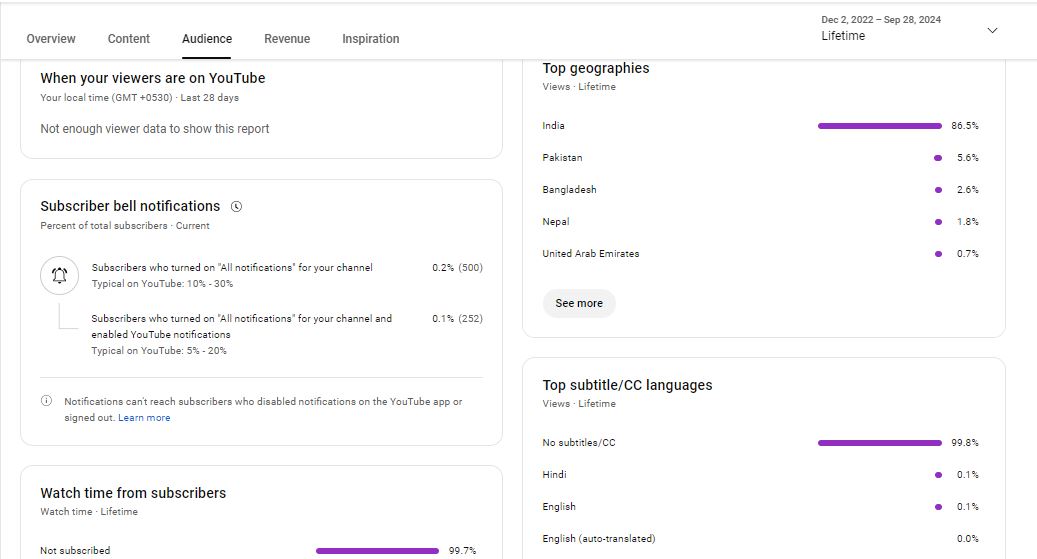Viewport: 1037px width, 559px height.
Task: Click the No subtitles/CC percentage bar
Action: (x=879, y=443)
